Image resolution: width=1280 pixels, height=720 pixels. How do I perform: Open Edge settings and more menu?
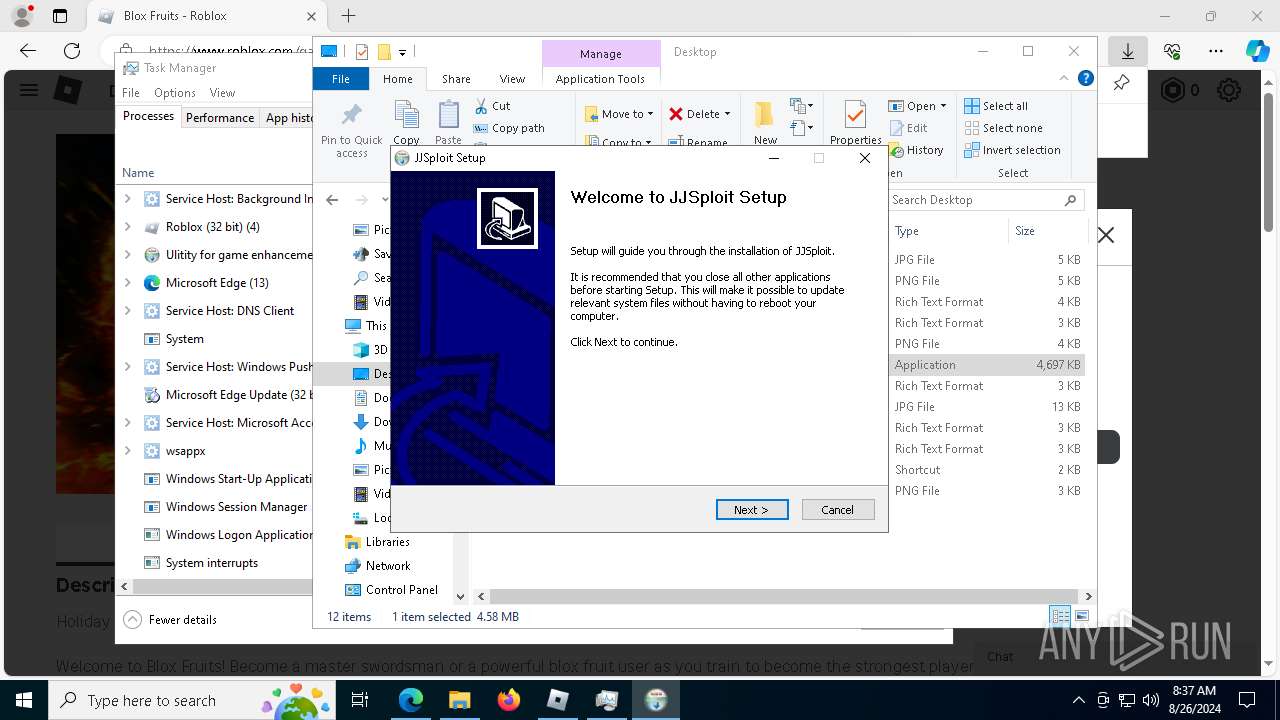pyautogui.click(x=1216, y=51)
